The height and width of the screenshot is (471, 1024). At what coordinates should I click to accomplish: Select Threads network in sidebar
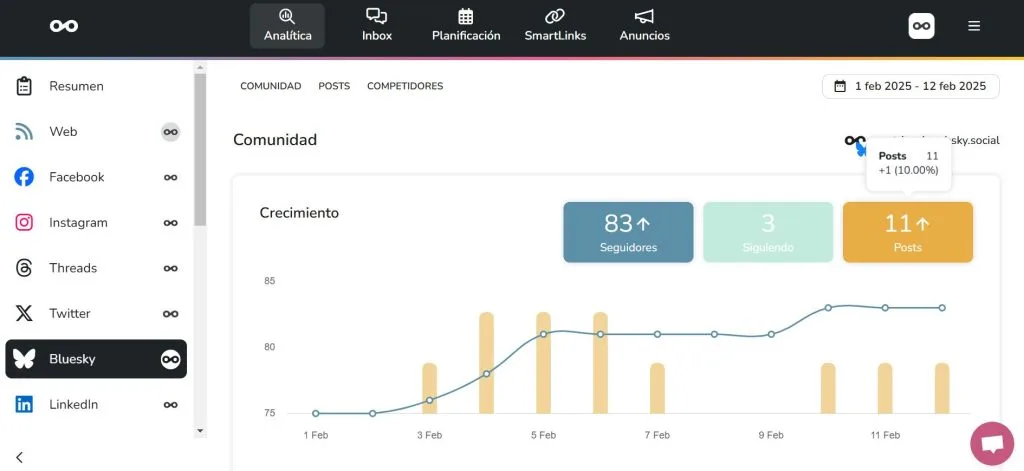coord(73,268)
